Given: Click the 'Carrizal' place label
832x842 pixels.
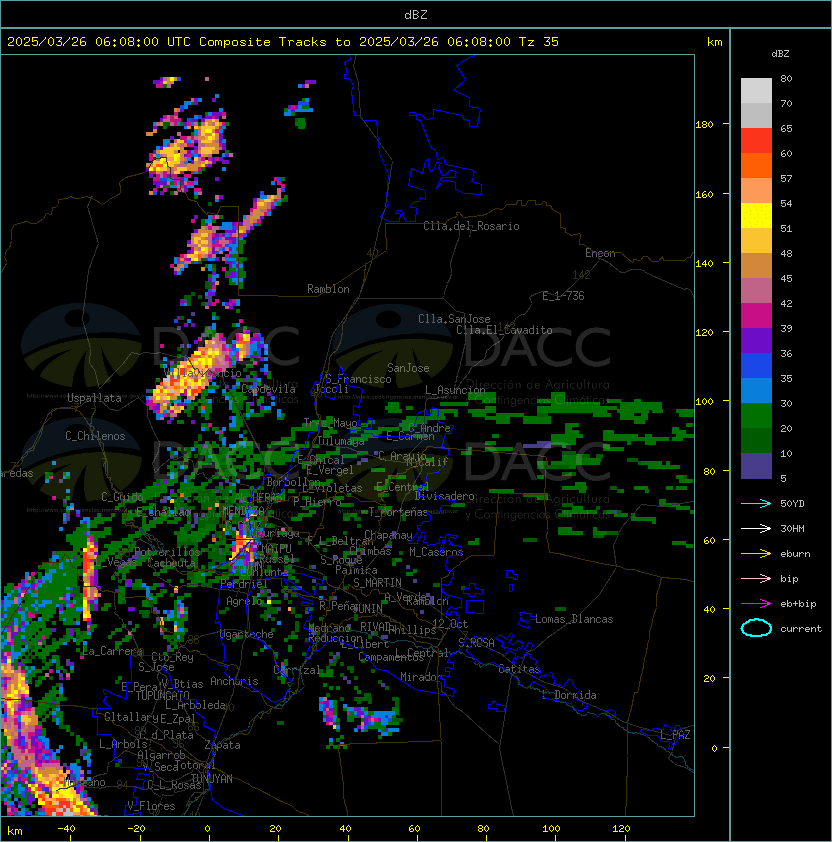Looking at the screenshot, I should tap(297, 670).
